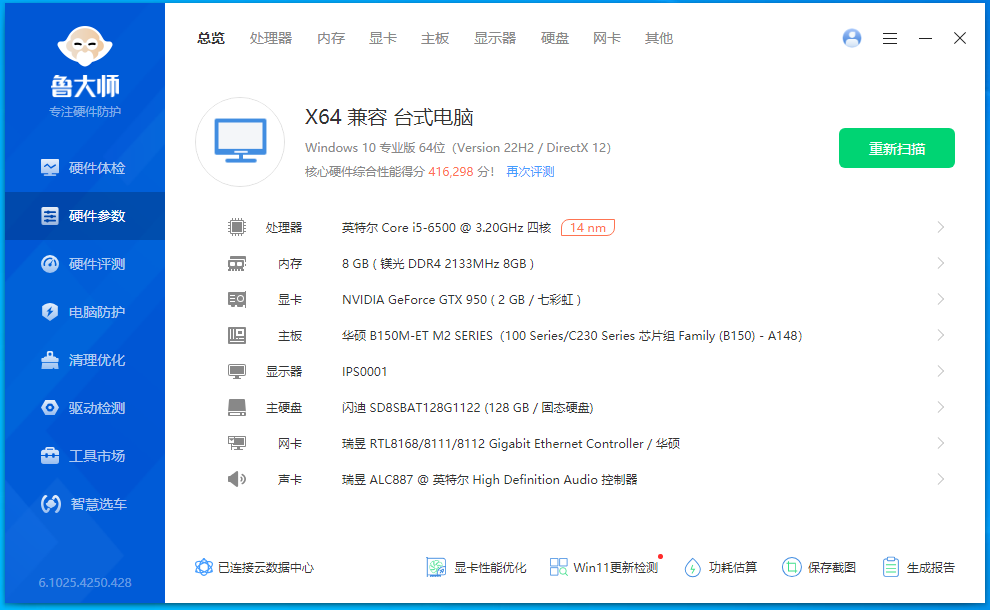Switch to 显示器 tab
Viewport: 990px width, 610px height.
495,39
